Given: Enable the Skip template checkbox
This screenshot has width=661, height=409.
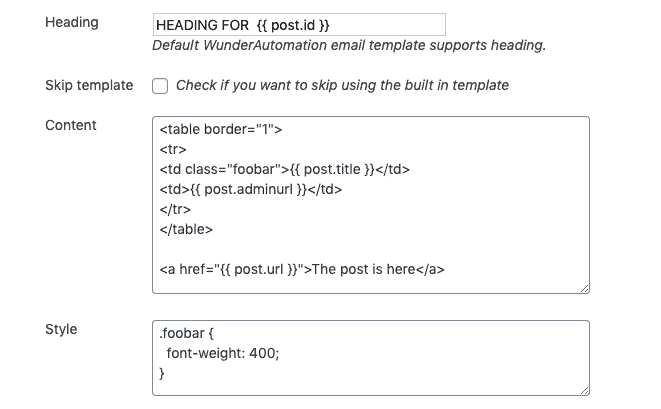Looking at the screenshot, I should pos(160,86).
